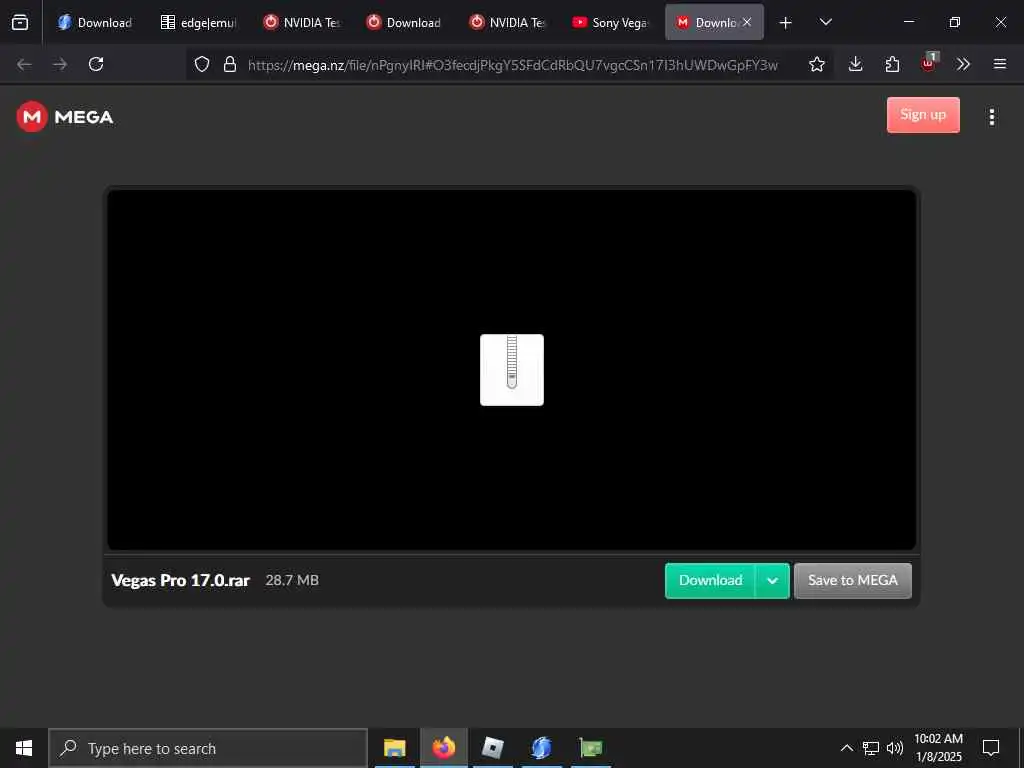This screenshot has height=768, width=1024.
Task: Open the tracking protection shield icon
Action: point(202,64)
